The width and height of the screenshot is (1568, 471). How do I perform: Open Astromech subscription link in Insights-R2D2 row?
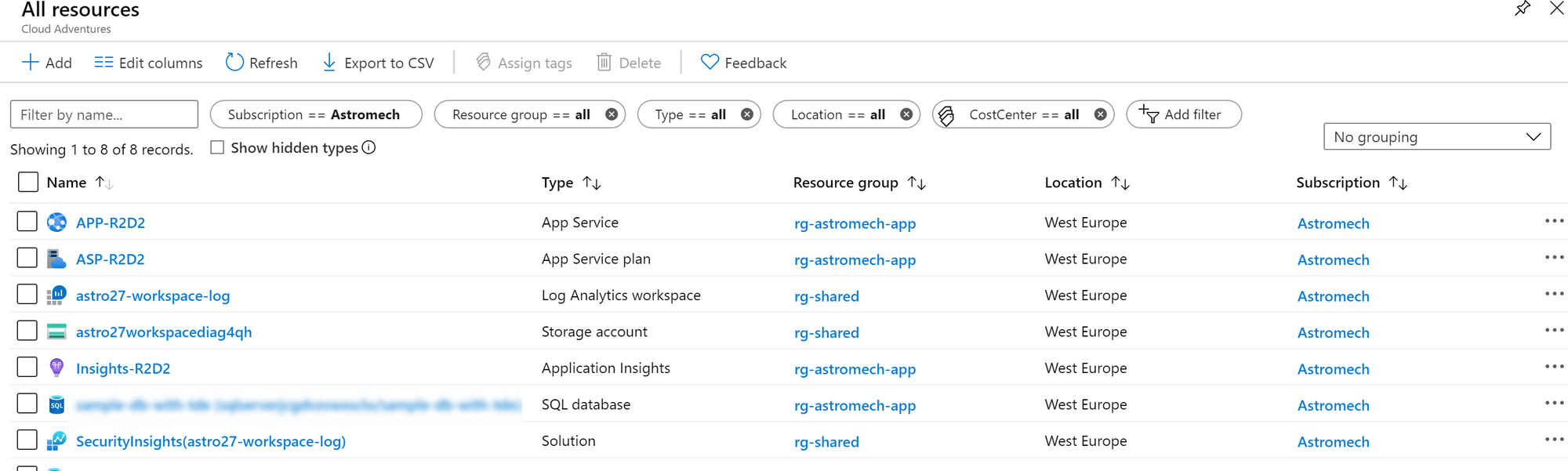[1333, 369]
